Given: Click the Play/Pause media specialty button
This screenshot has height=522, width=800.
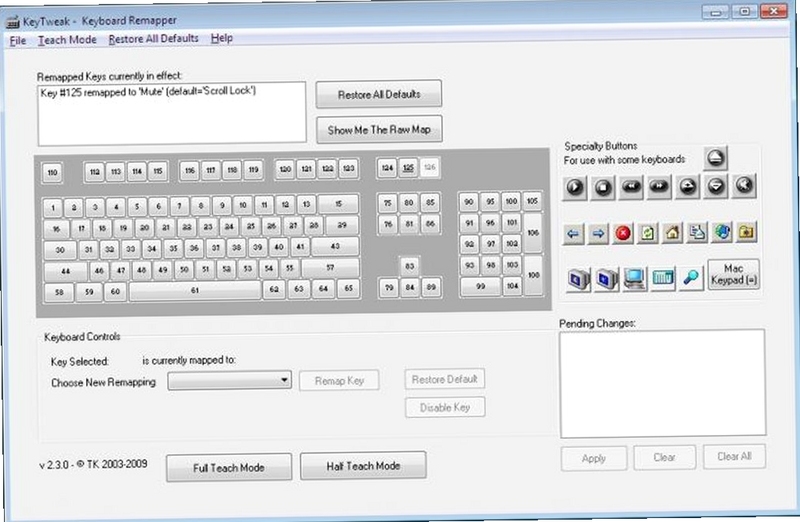Looking at the screenshot, I should (574, 187).
